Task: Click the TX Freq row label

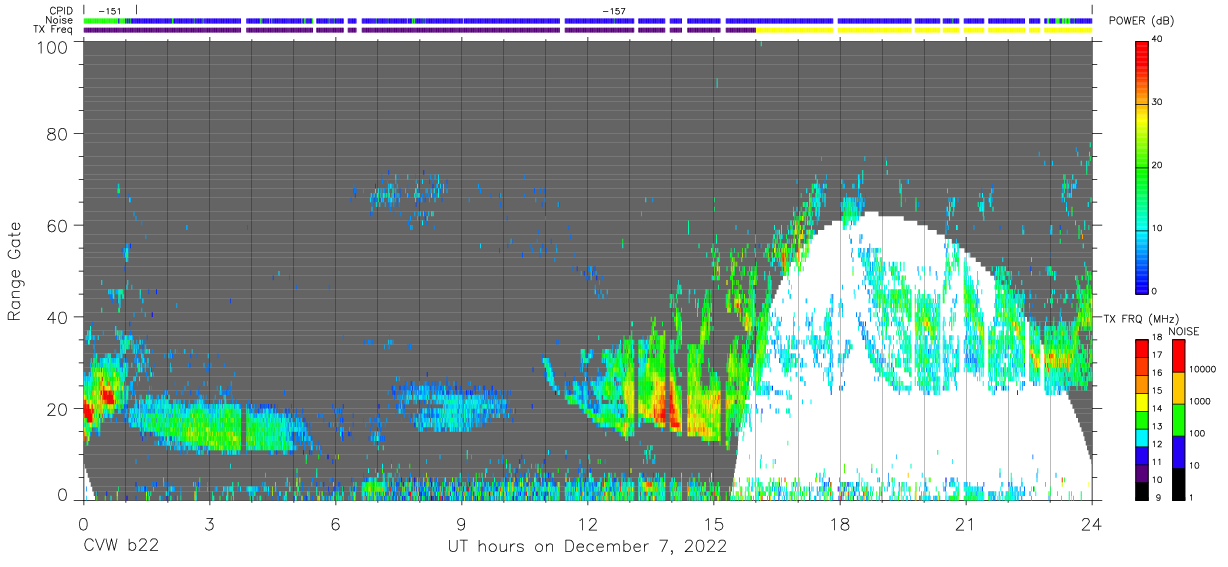Action: (x=53, y=29)
